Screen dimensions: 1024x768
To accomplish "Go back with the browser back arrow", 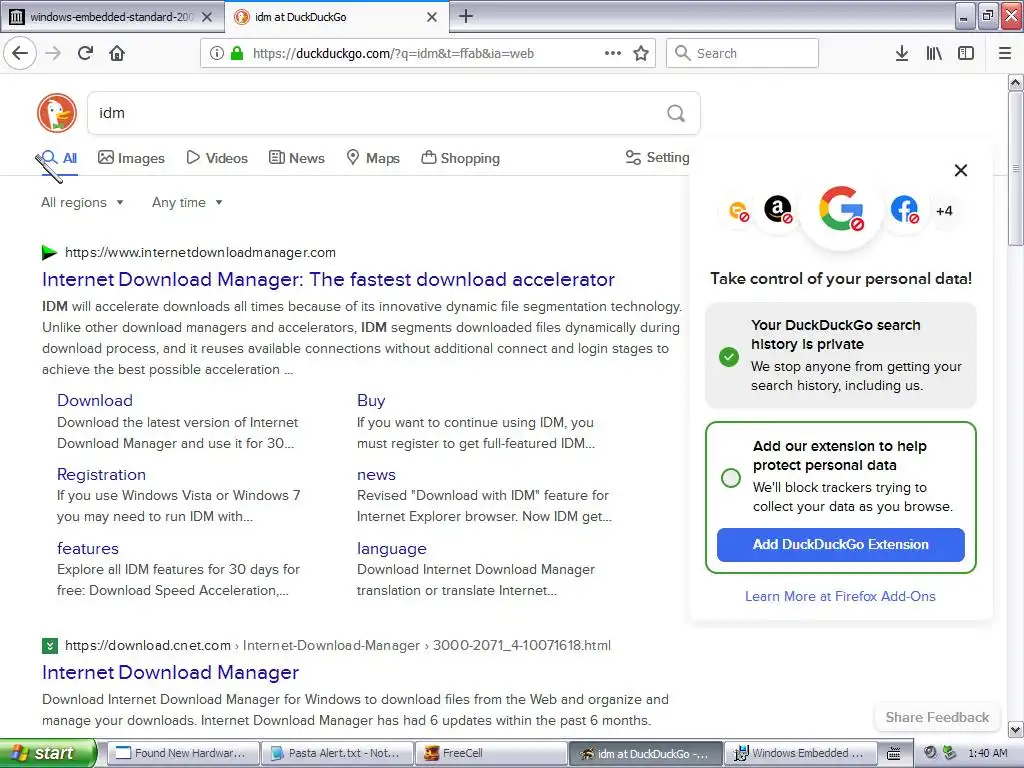I will [x=20, y=53].
